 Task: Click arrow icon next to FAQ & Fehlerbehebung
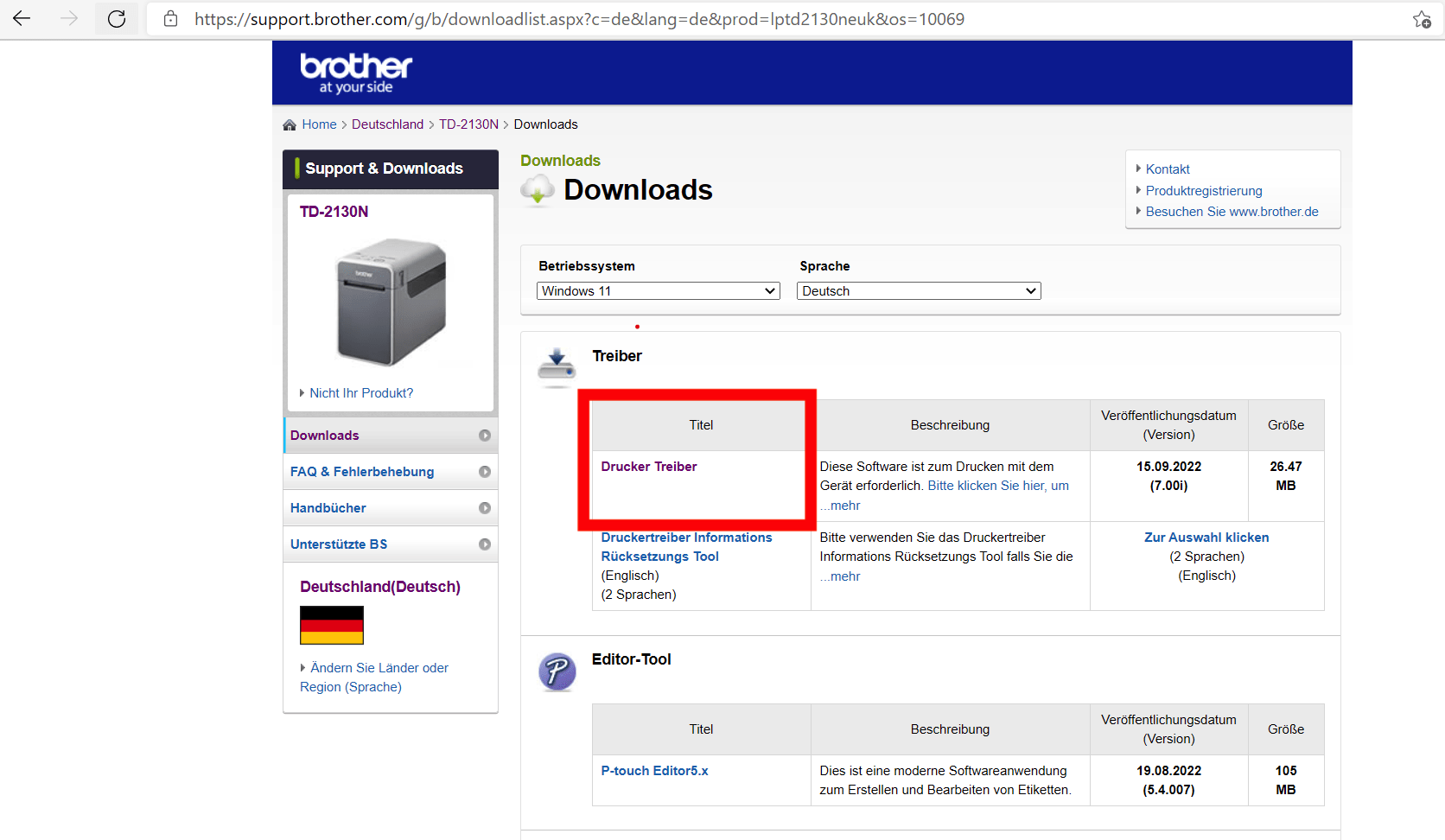click(485, 472)
